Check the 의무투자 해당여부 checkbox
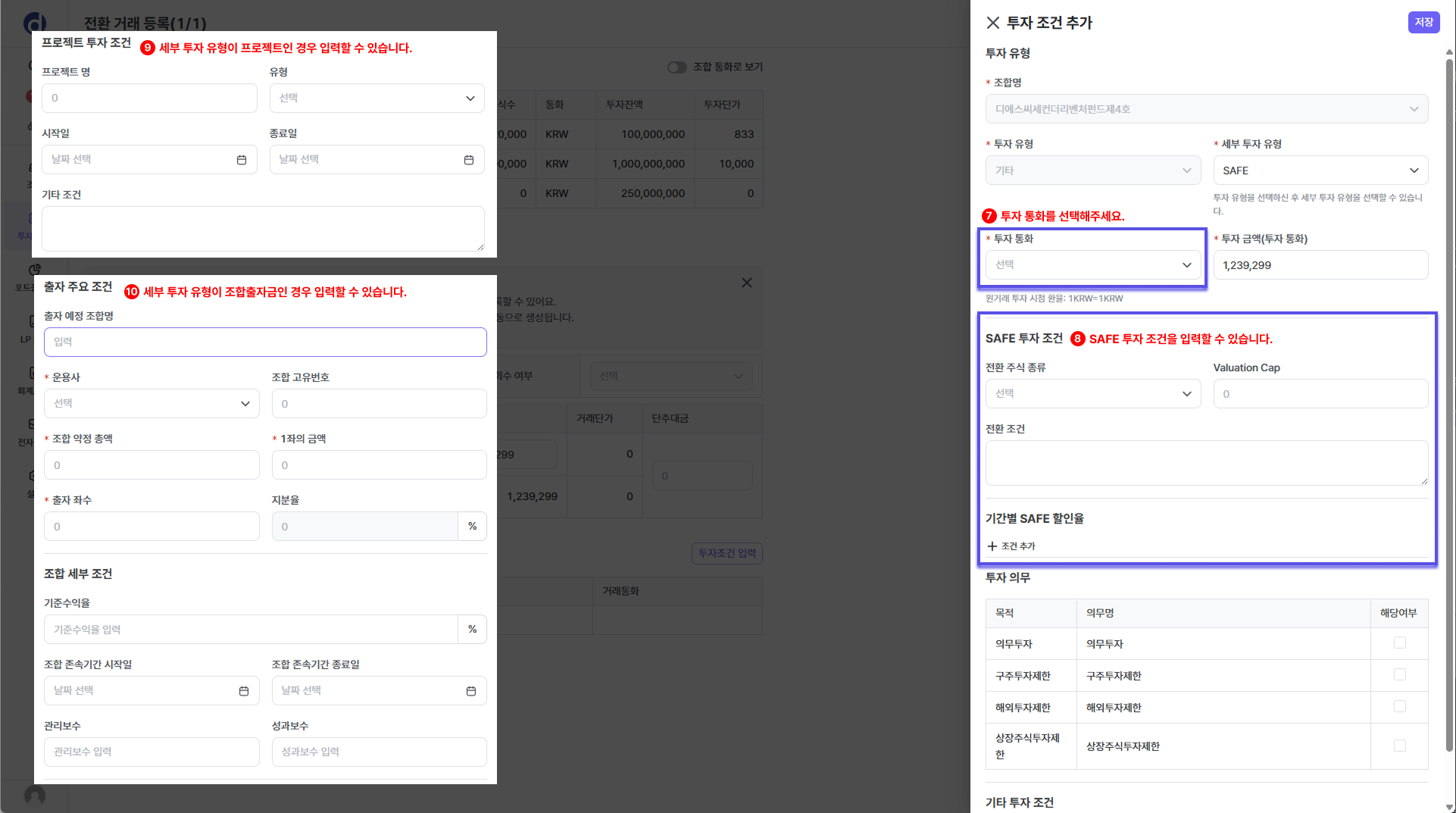The image size is (1456, 813). (x=1399, y=643)
